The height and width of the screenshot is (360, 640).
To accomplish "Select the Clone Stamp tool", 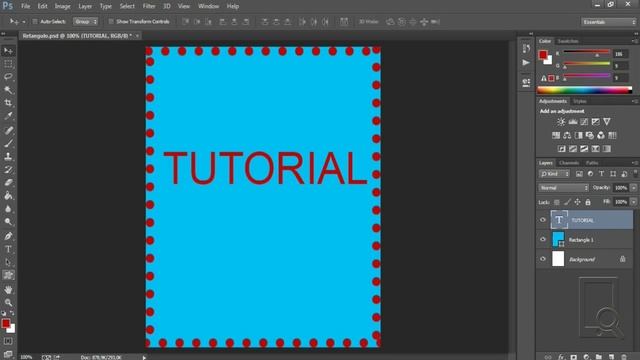I will click(x=8, y=156).
